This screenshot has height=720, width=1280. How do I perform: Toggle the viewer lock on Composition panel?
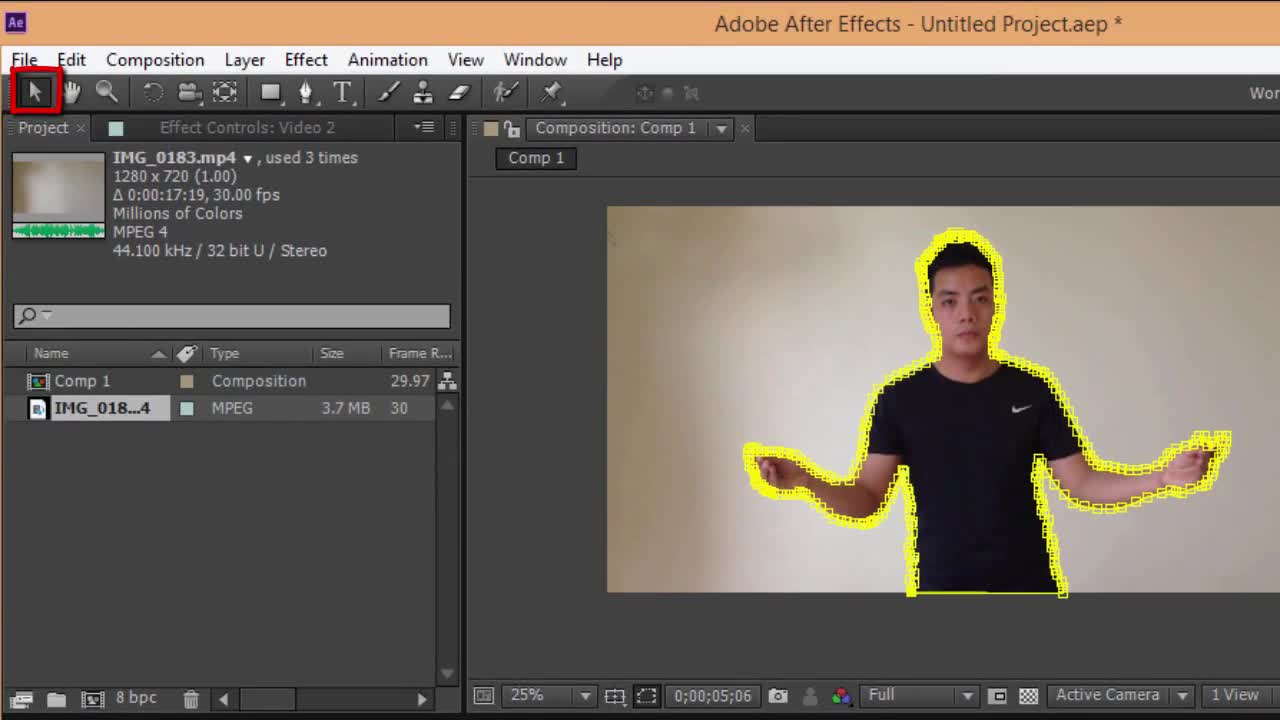pyautogui.click(x=511, y=128)
